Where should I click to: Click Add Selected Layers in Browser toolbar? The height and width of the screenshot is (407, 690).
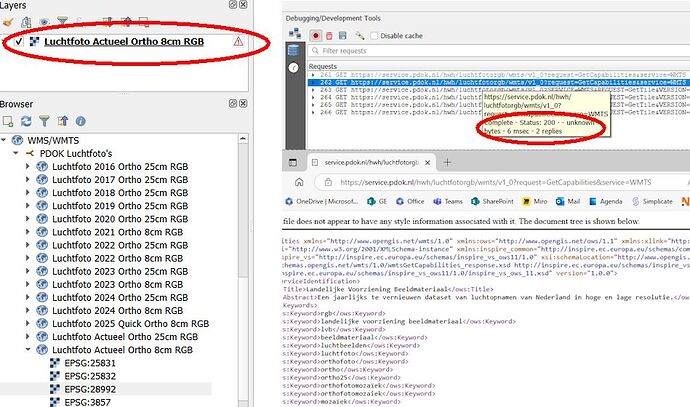(x=7, y=121)
